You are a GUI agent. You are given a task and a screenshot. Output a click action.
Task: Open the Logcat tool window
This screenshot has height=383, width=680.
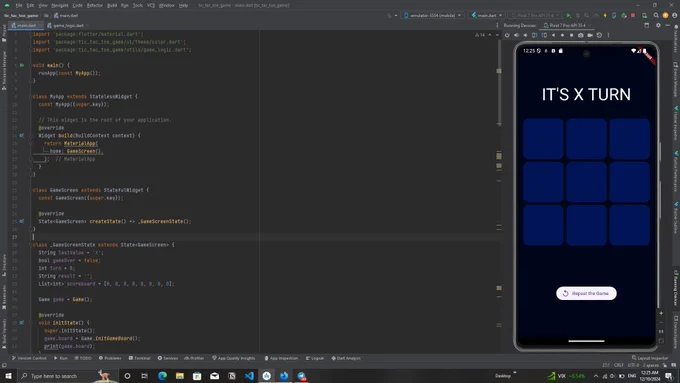[315, 358]
